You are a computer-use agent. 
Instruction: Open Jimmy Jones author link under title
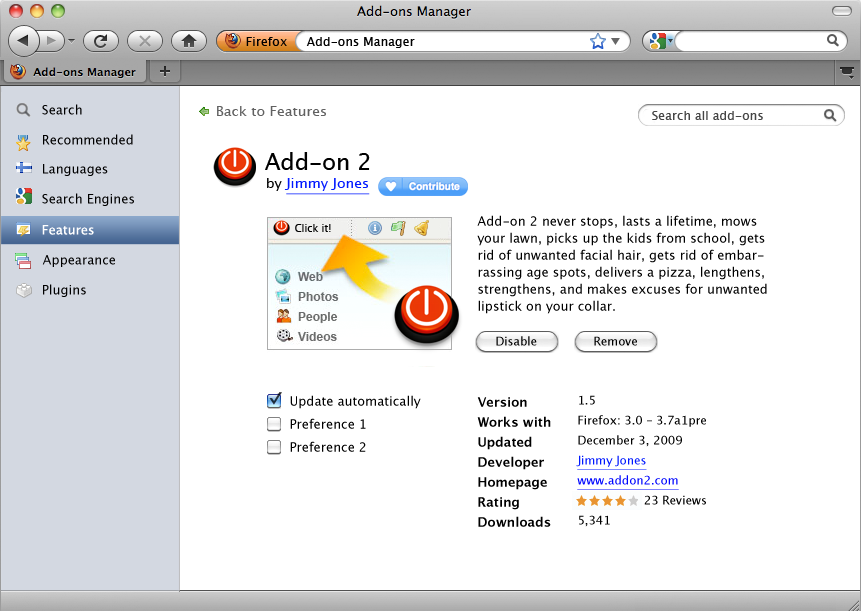click(327, 184)
